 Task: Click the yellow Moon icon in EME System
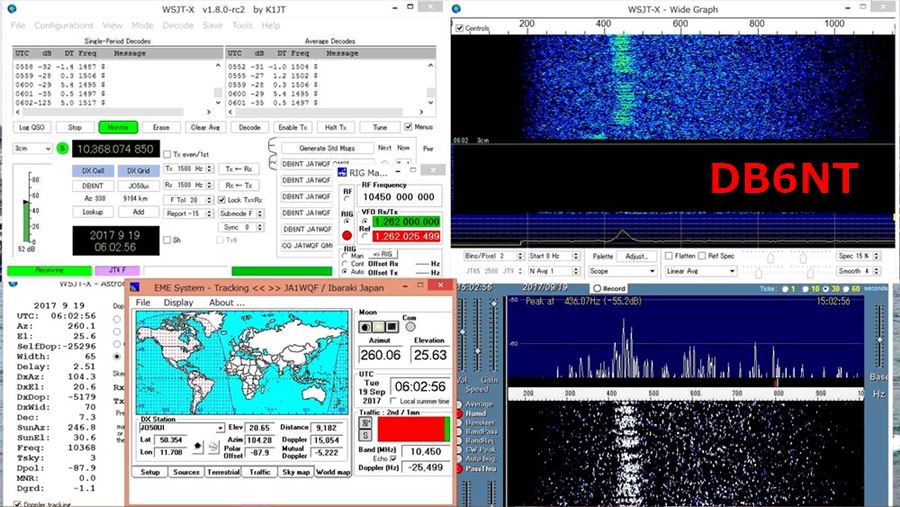tap(378, 327)
